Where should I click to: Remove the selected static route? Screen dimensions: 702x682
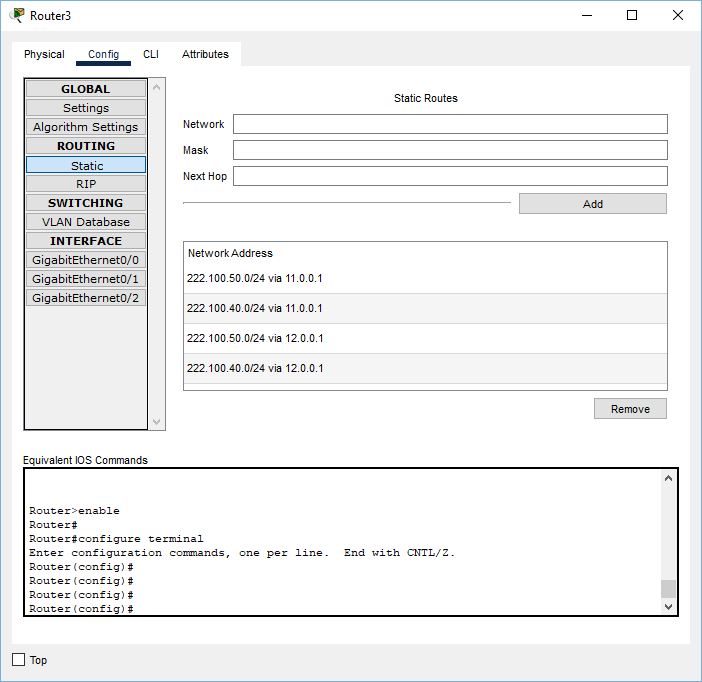(630, 409)
